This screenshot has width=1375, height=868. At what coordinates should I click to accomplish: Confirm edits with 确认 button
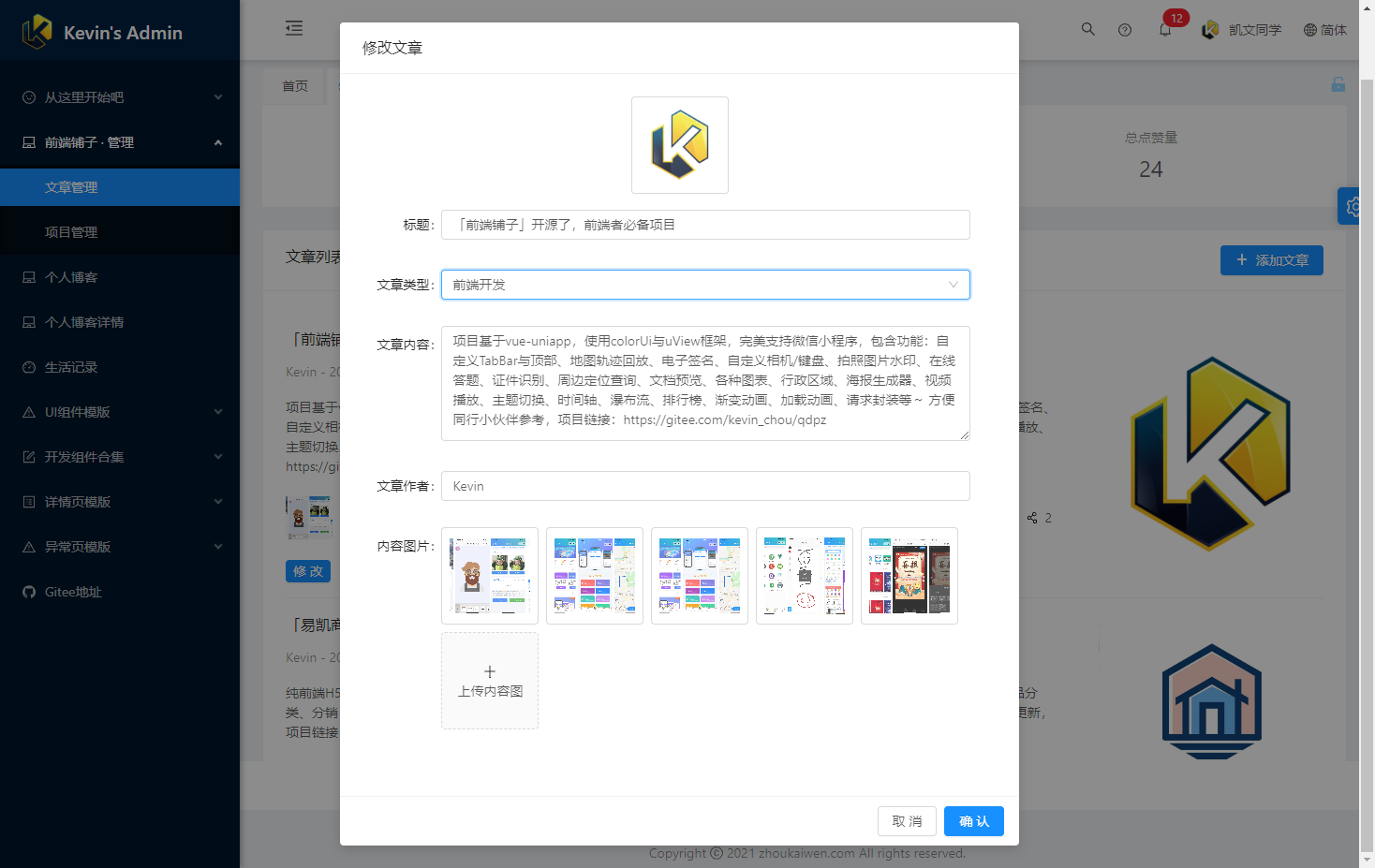(x=974, y=821)
